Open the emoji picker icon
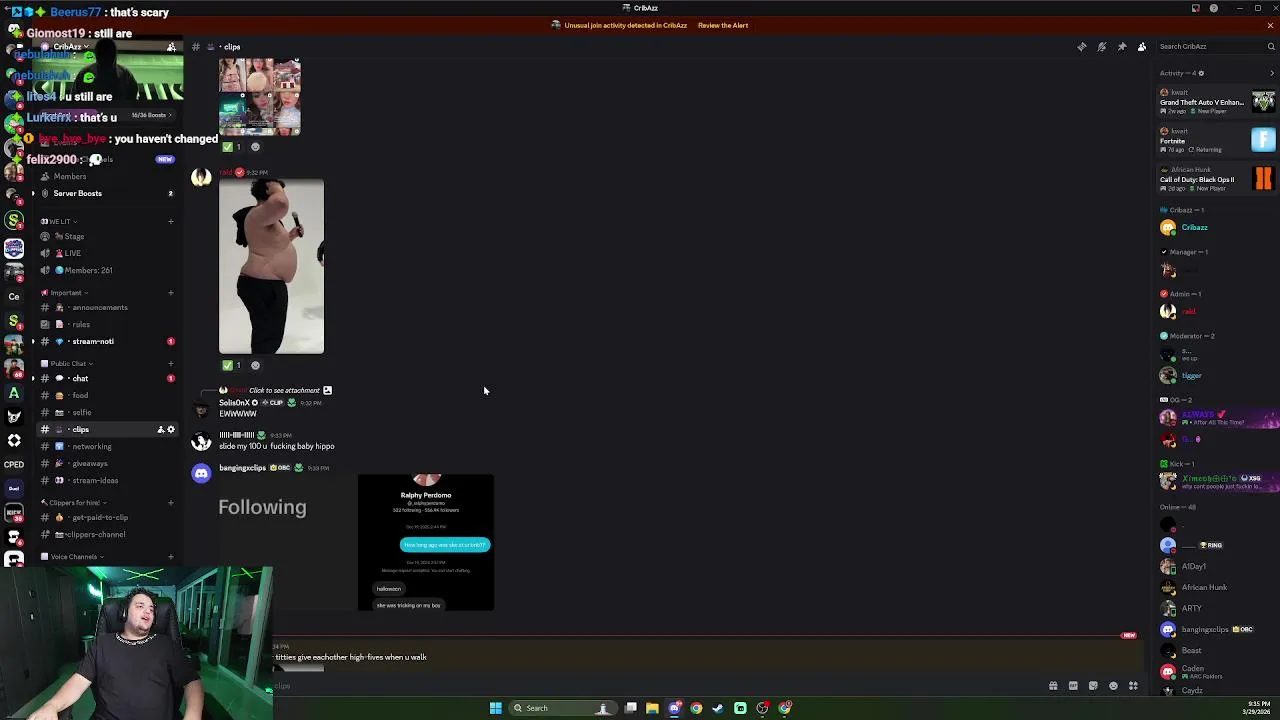The width and height of the screenshot is (1280, 720). point(1113,686)
